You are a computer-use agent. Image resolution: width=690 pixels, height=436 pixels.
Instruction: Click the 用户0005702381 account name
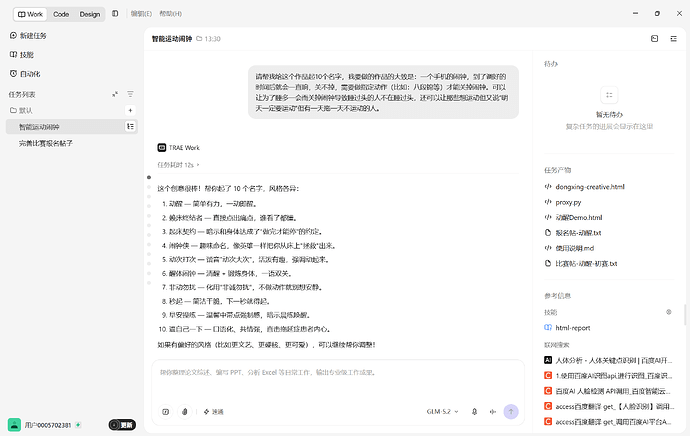[x=48, y=425]
